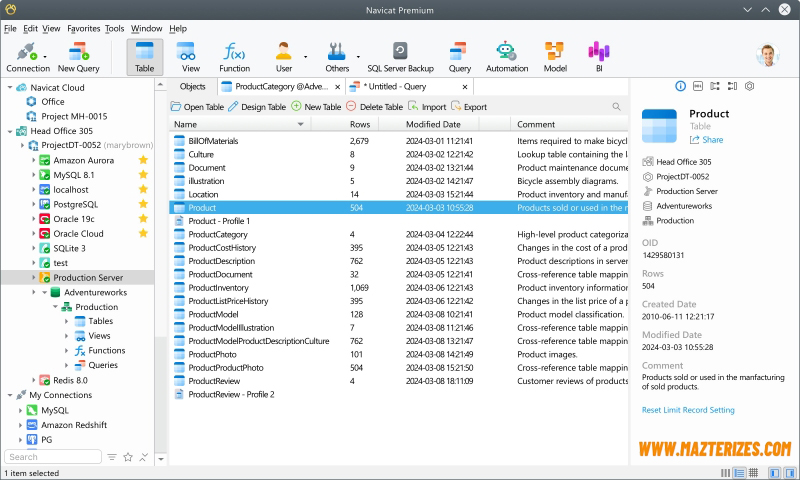Open the Tools menu
The height and width of the screenshot is (480, 800).
(x=115, y=29)
